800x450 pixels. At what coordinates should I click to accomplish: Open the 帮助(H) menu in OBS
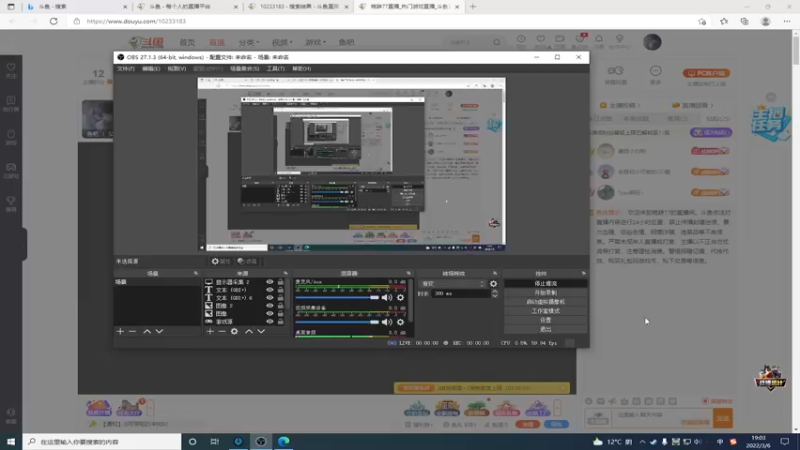coord(302,68)
